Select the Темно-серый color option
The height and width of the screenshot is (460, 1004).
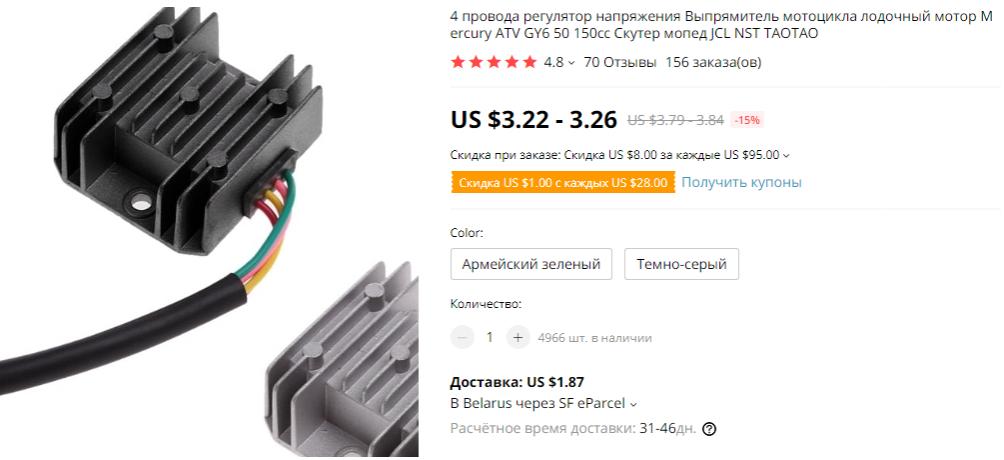(x=681, y=264)
